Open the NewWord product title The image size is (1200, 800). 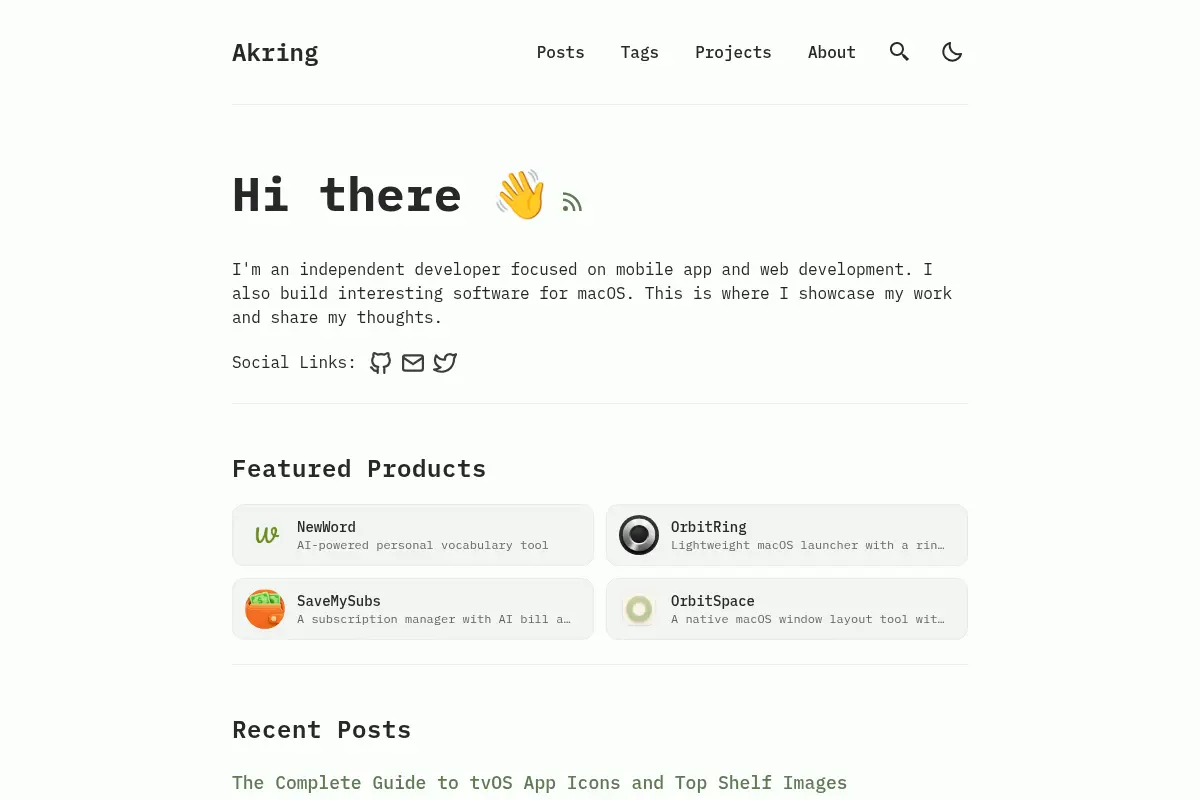coord(326,527)
